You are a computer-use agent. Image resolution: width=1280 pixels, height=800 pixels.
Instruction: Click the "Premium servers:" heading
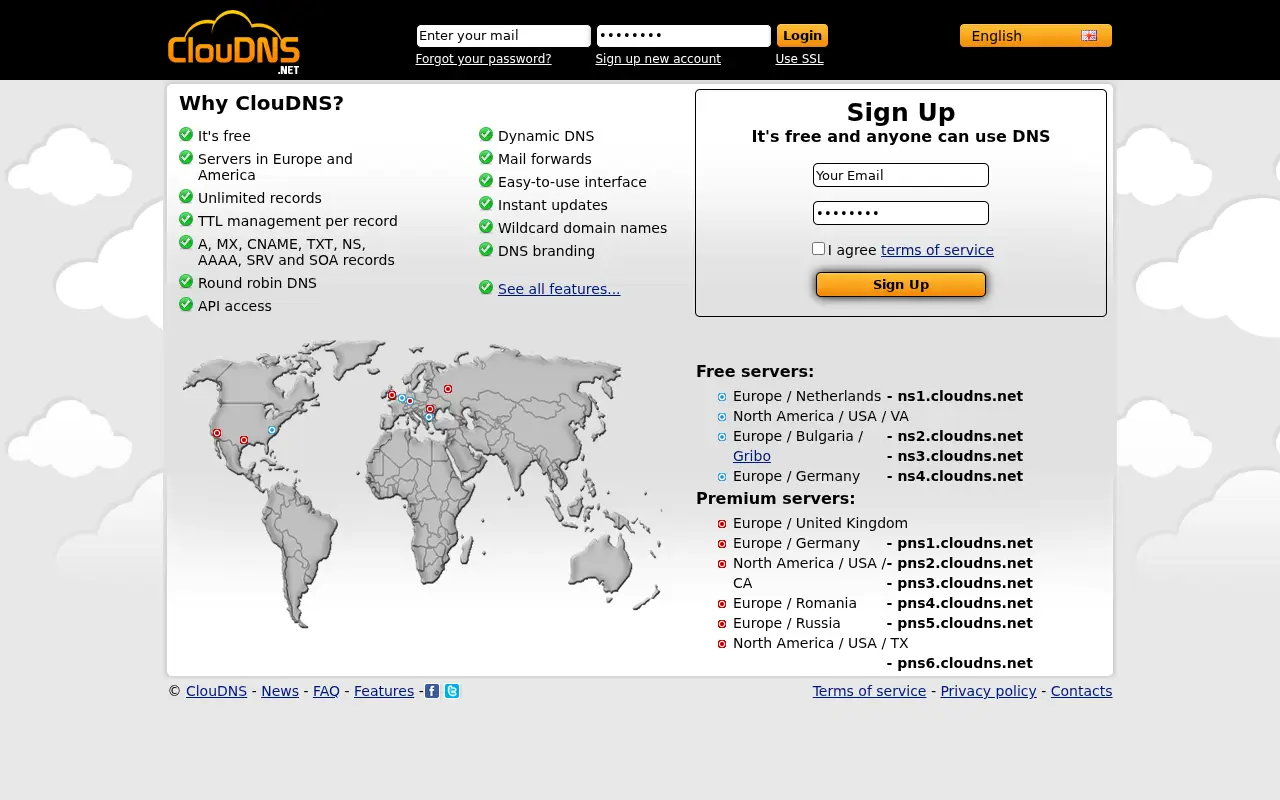coord(776,498)
